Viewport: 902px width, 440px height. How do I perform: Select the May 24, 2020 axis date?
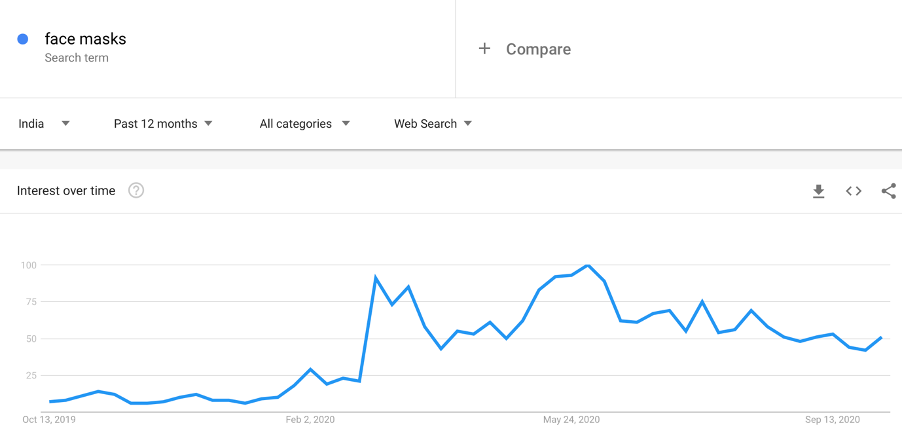(571, 420)
